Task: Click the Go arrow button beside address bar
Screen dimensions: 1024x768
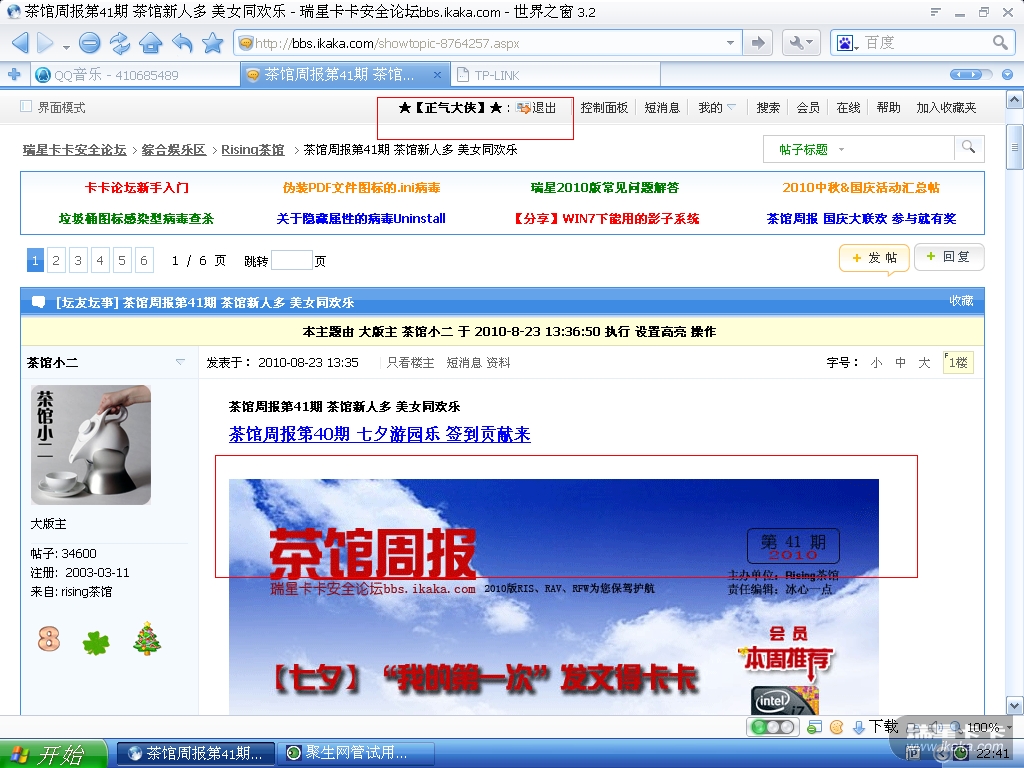Action: [x=758, y=43]
